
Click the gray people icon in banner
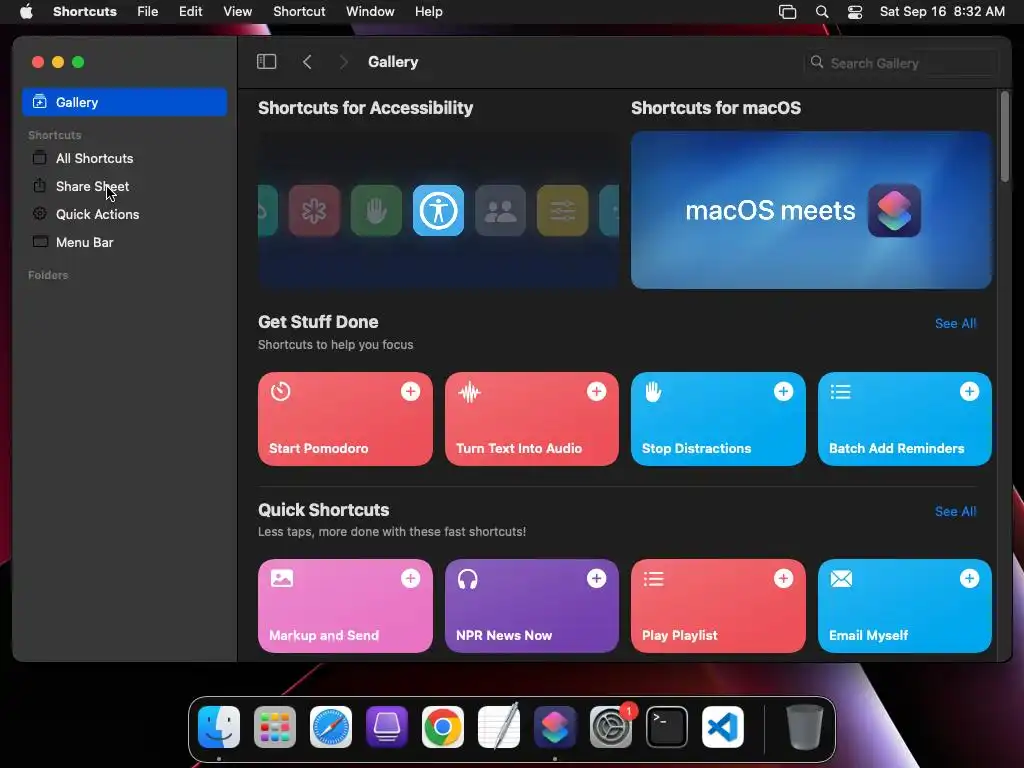click(500, 210)
